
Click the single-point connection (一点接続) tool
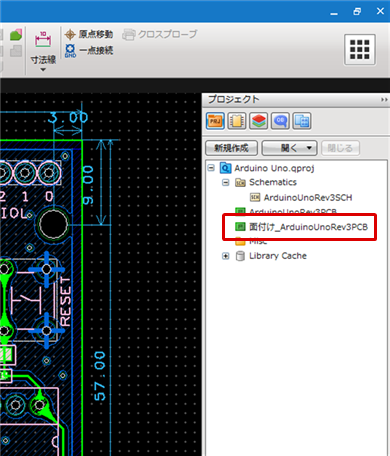[x=89, y=50]
